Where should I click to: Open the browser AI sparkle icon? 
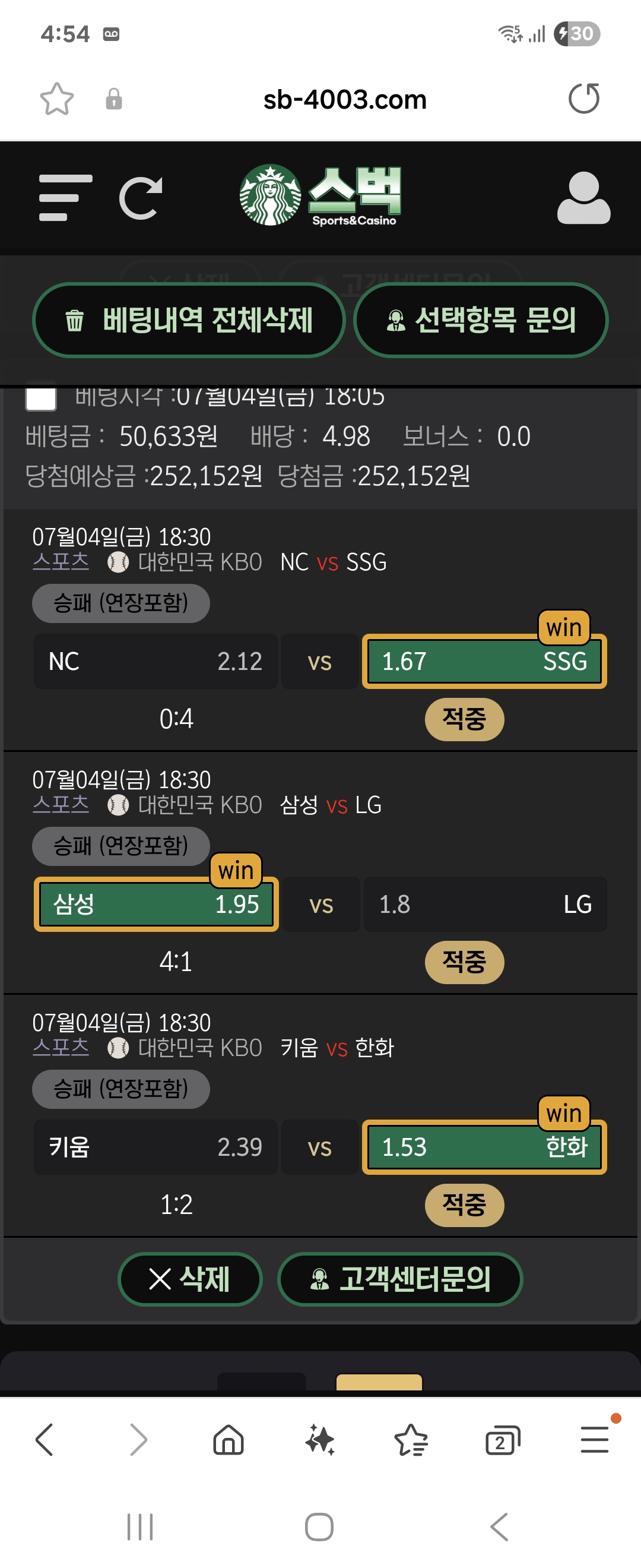[320, 1440]
